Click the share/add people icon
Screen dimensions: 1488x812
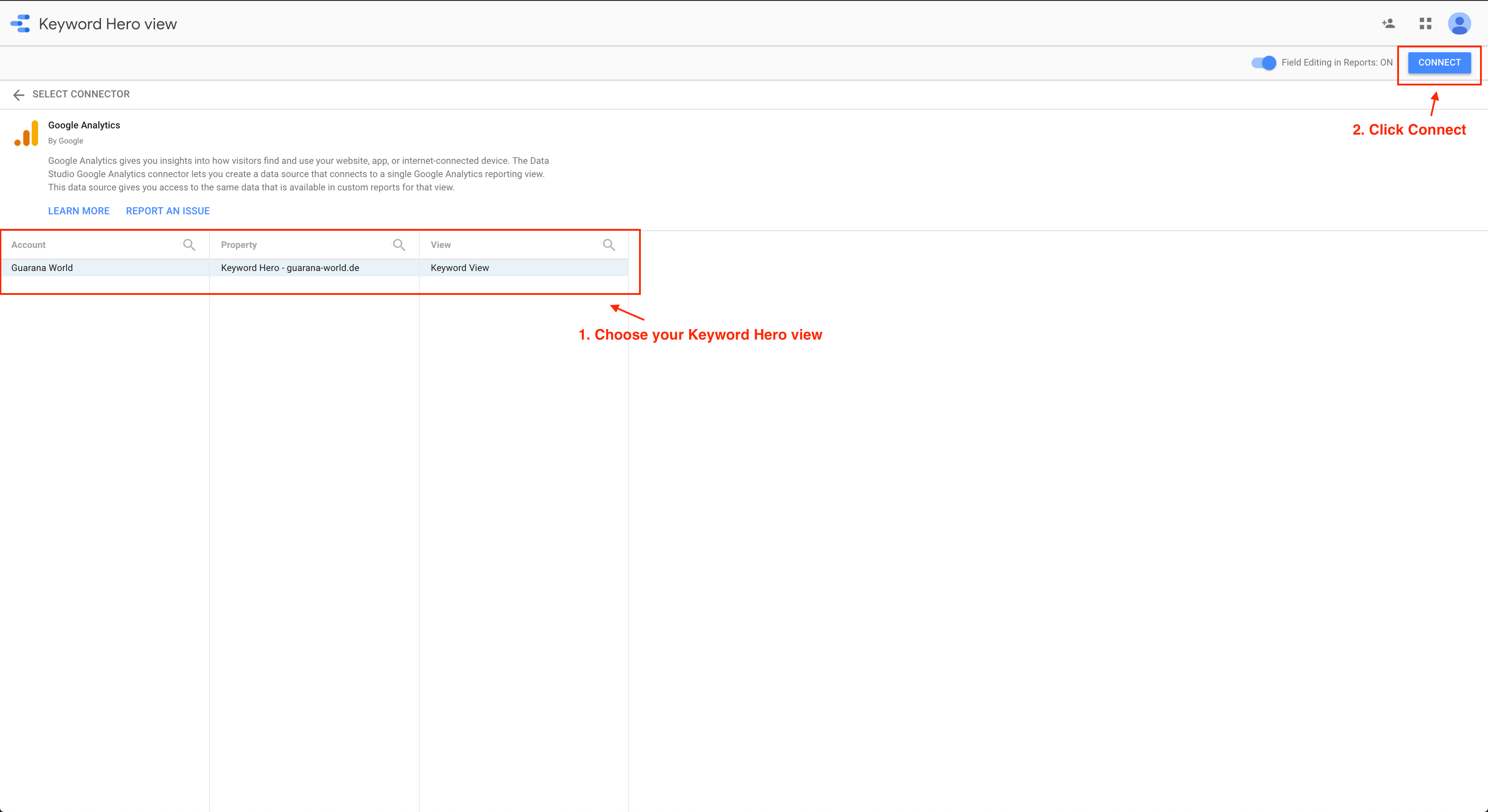click(1388, 23)
